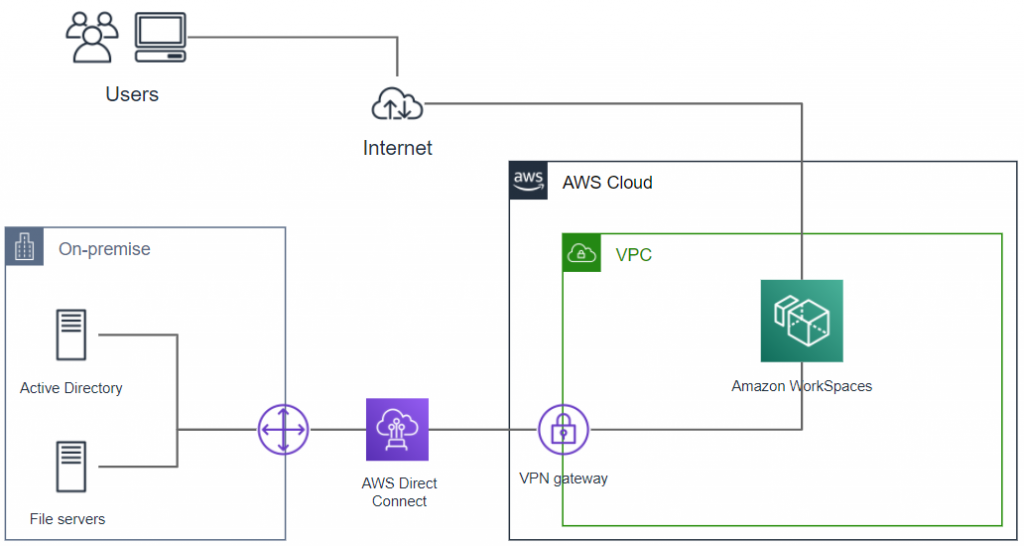Click the File servers server icon
The height and width of the screenshot is (546, 1024).
coord(71,466)
